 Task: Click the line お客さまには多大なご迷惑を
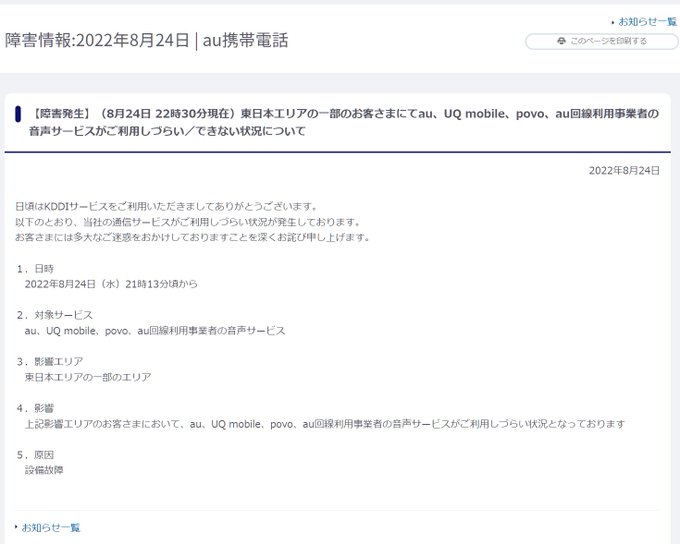pyautogui.click(x=193, y=237)
